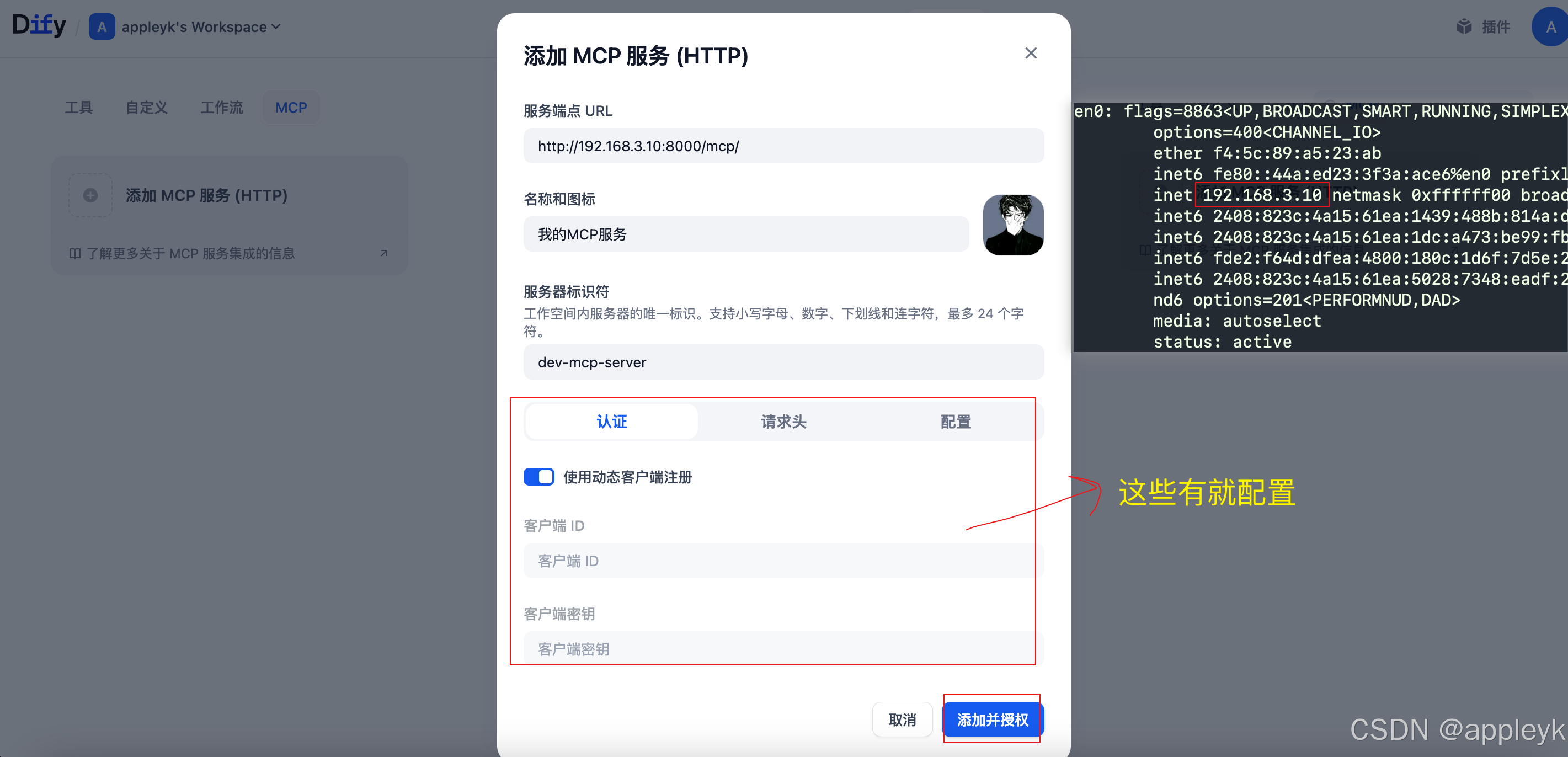The height and width of the screenshot is (757, 1568).
Task: Open the plugins (插件) icon
Action: [1464, 27]
